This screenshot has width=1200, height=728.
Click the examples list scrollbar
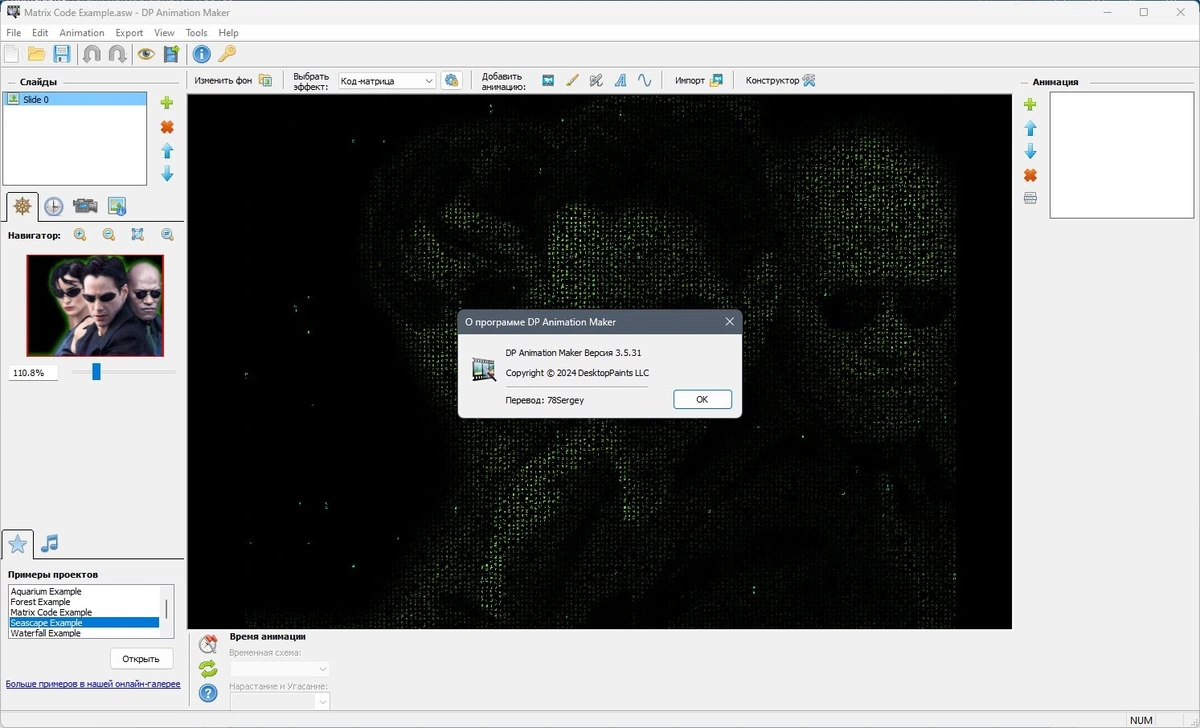click(x=166, y=611)
